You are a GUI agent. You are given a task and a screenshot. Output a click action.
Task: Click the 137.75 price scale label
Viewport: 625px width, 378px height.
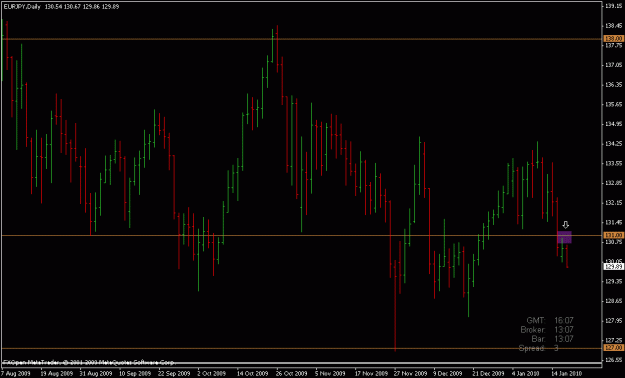tap(614, 45)
